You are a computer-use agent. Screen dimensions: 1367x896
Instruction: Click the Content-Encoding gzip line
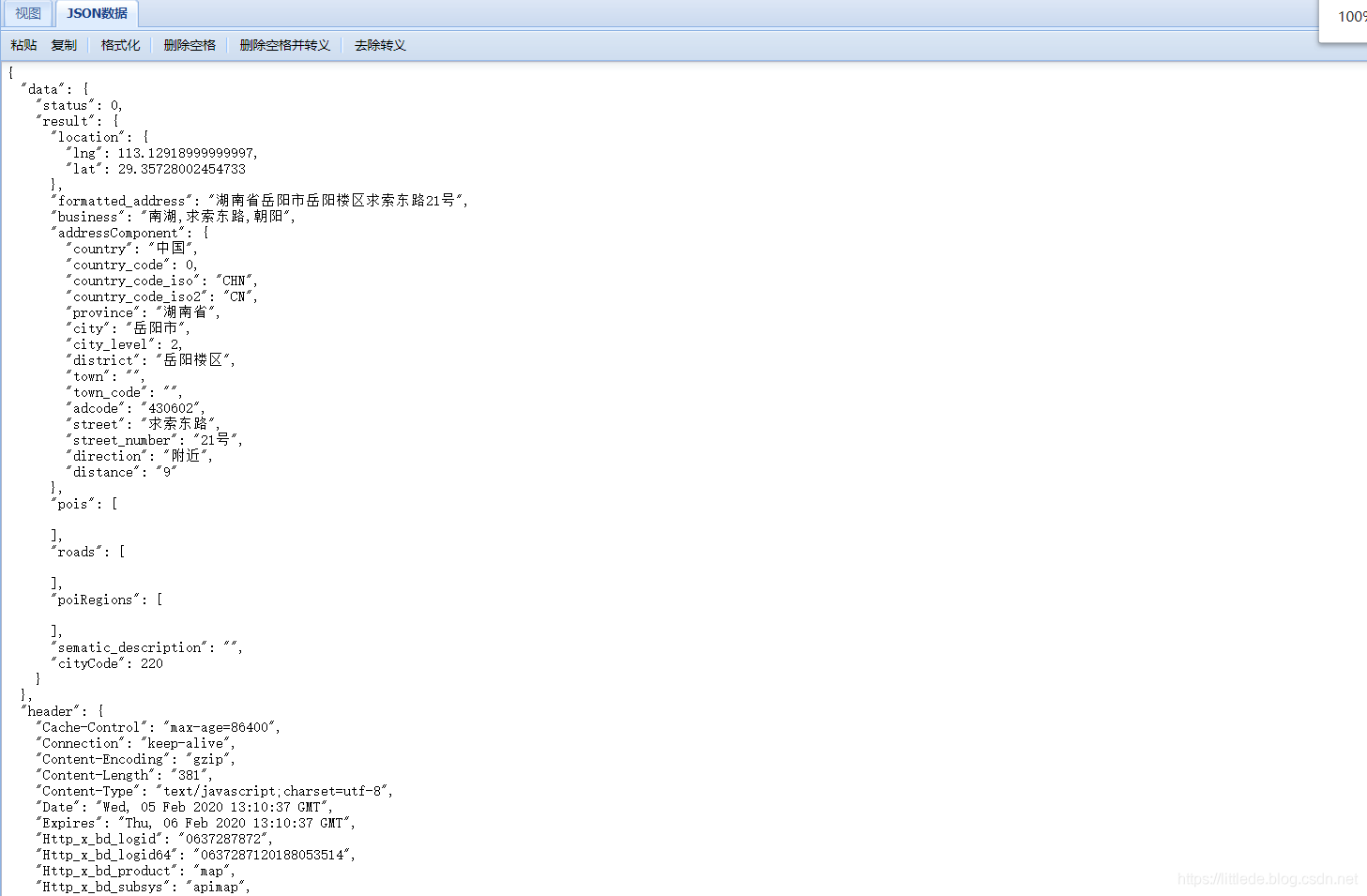click(x=136, y=760)
